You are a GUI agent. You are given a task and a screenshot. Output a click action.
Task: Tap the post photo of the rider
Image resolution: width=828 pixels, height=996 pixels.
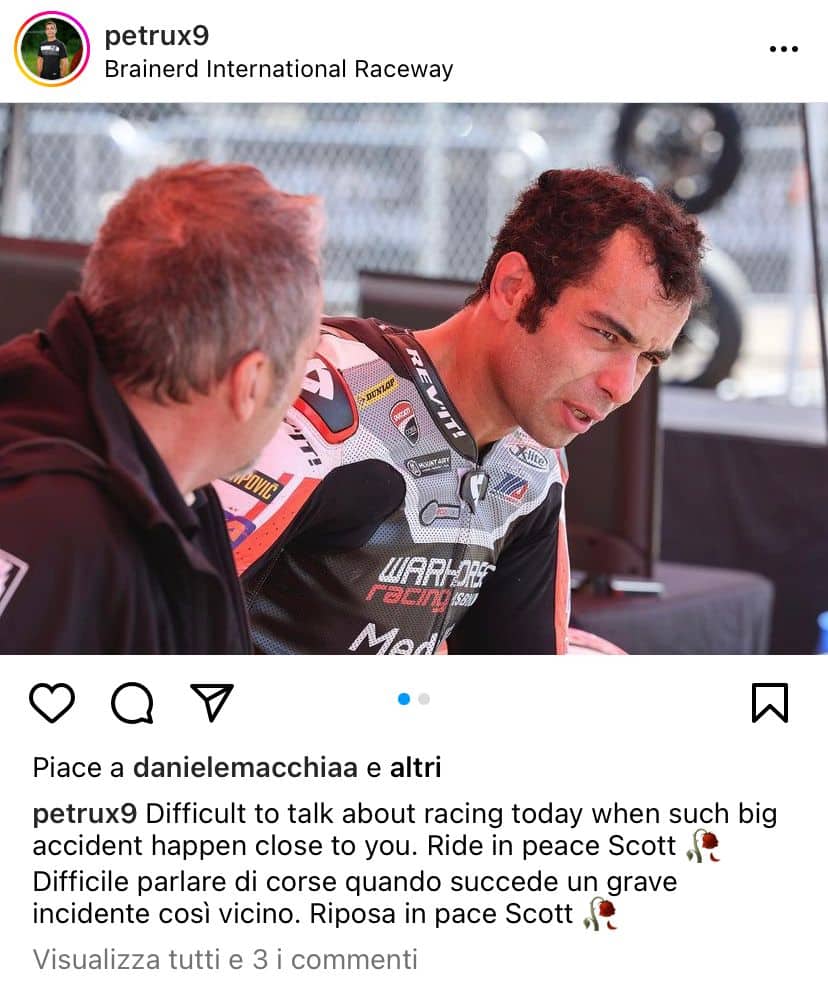coord(414,379)
